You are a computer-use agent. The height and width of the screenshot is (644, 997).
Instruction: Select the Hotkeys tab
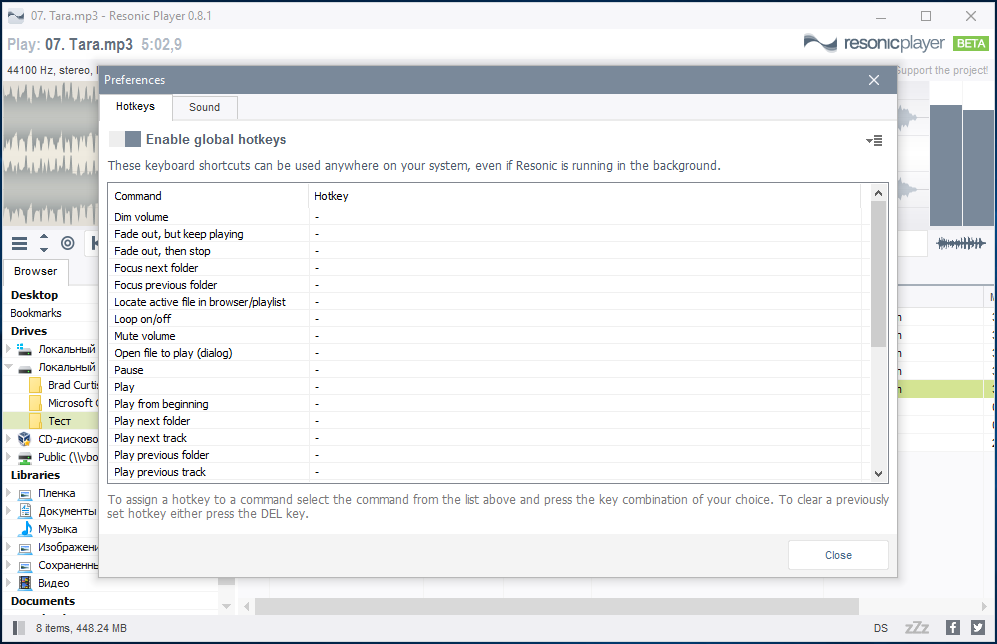click(x=135, y=106)
